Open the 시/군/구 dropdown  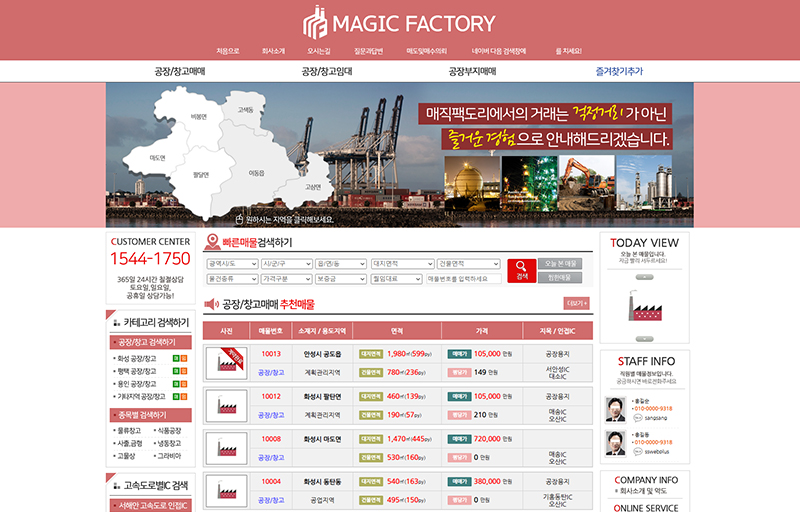coord(287,264)
